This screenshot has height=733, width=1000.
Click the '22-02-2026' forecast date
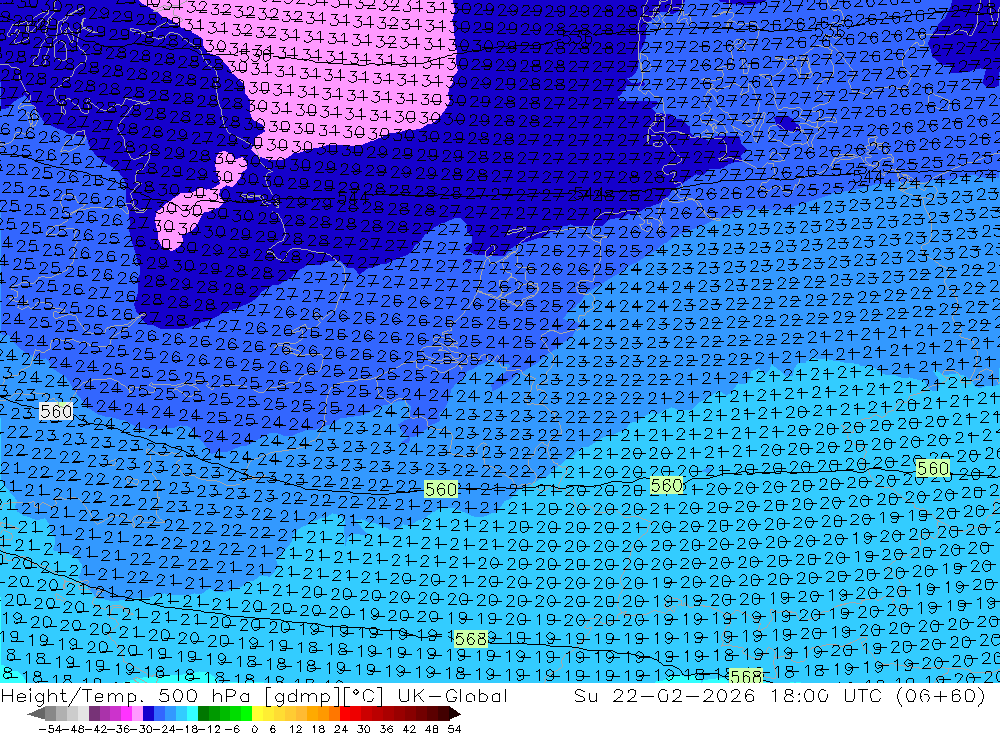tap(684, 695)
